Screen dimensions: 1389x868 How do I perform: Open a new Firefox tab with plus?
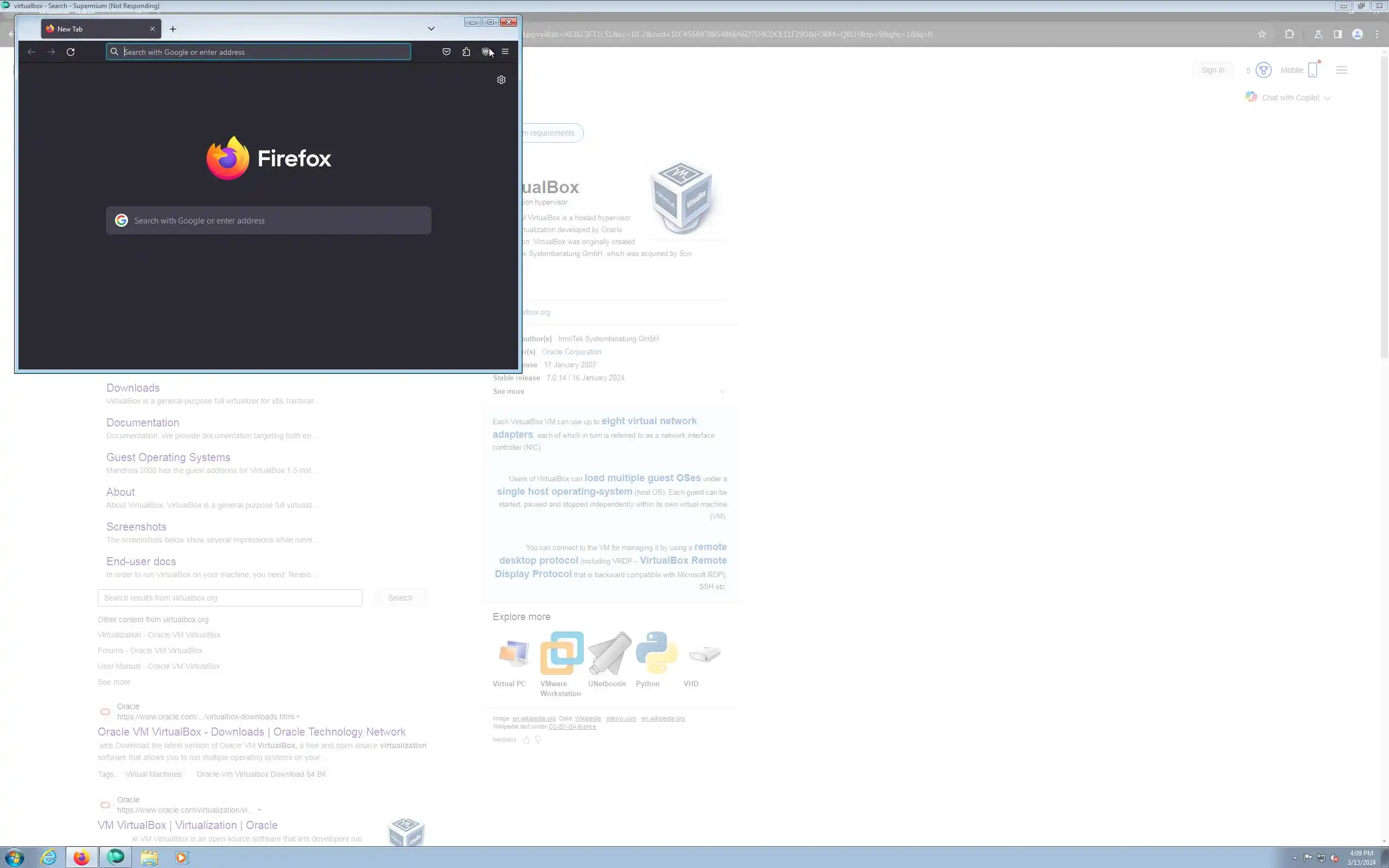point(173,29)
